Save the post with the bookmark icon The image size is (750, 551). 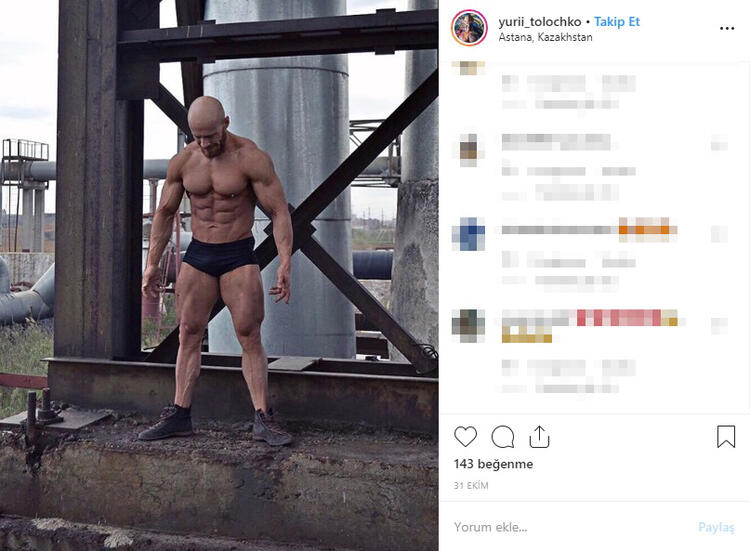(726, 436)
